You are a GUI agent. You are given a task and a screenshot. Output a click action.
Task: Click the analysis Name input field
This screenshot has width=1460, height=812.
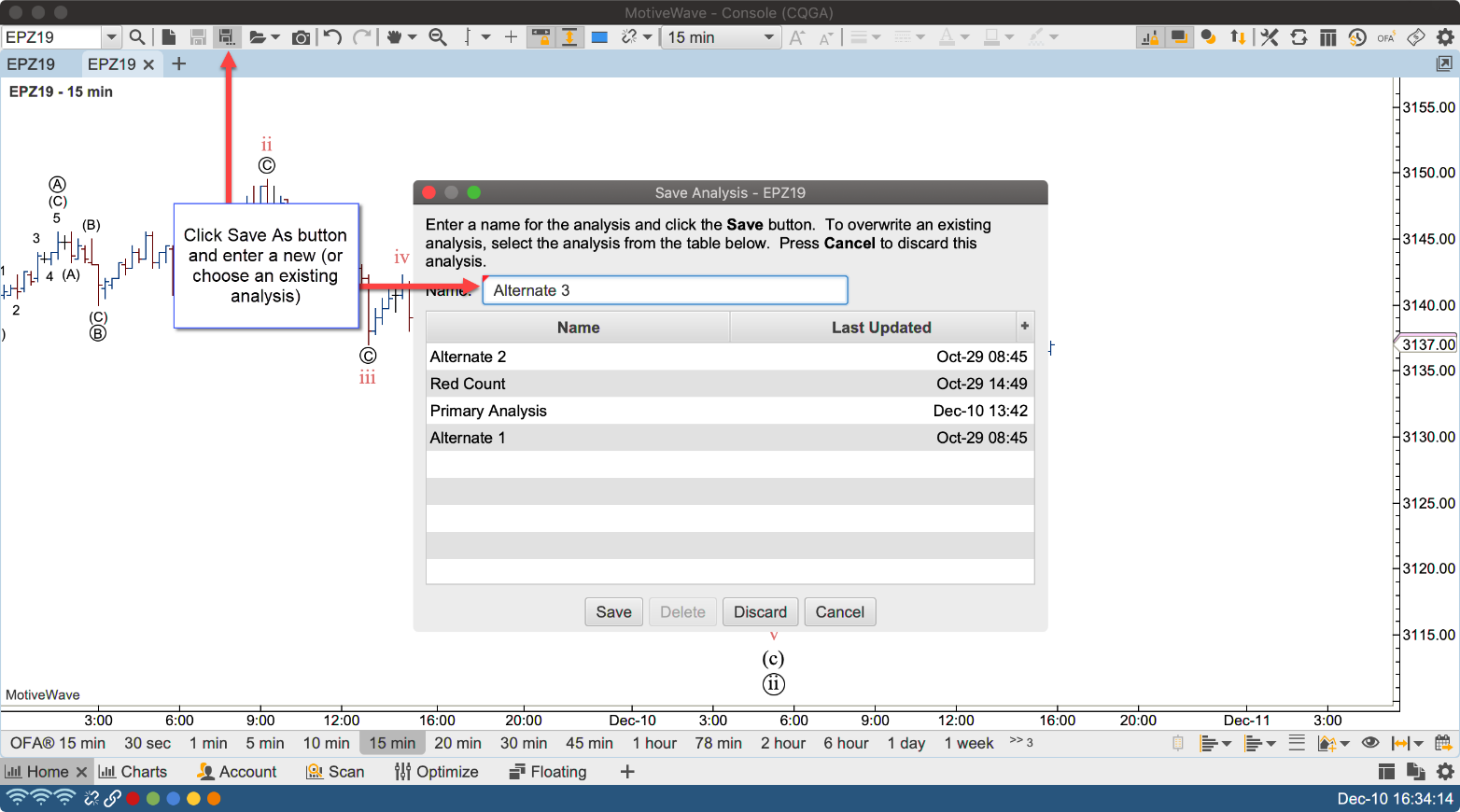point(665,290)
